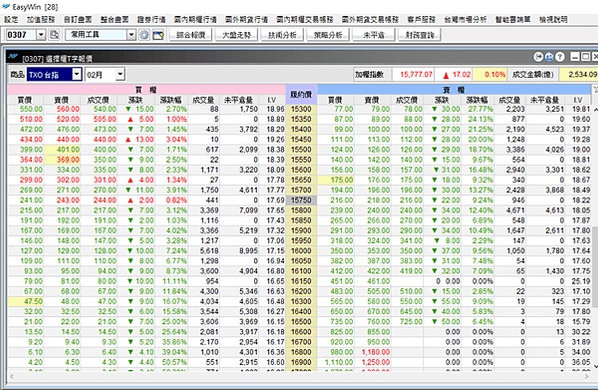The width and height of the screenshot is (598, 390).
Task: Open the question mark help icon
Action: [559, 57]
